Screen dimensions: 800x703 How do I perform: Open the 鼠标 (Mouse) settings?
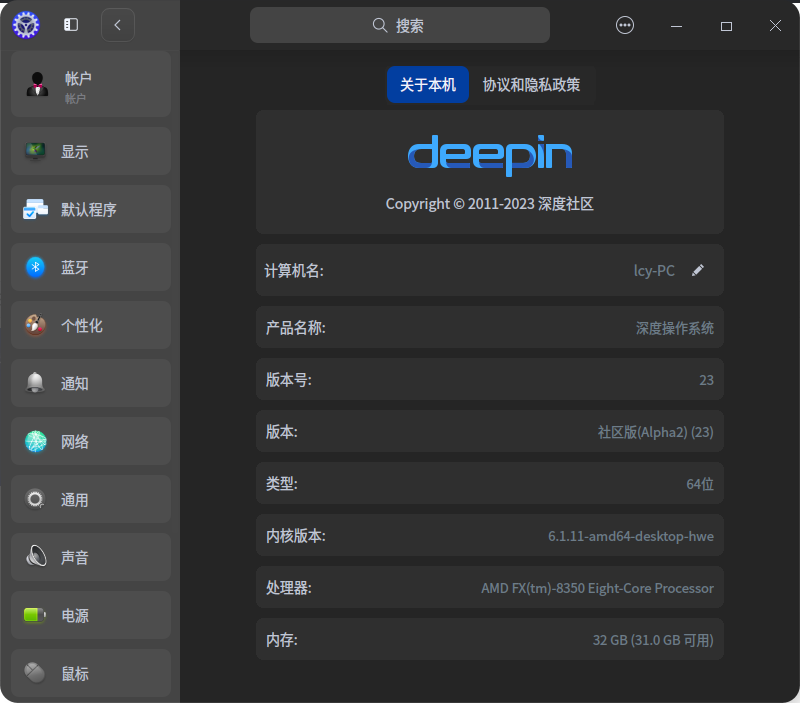(x=90, y=673)
